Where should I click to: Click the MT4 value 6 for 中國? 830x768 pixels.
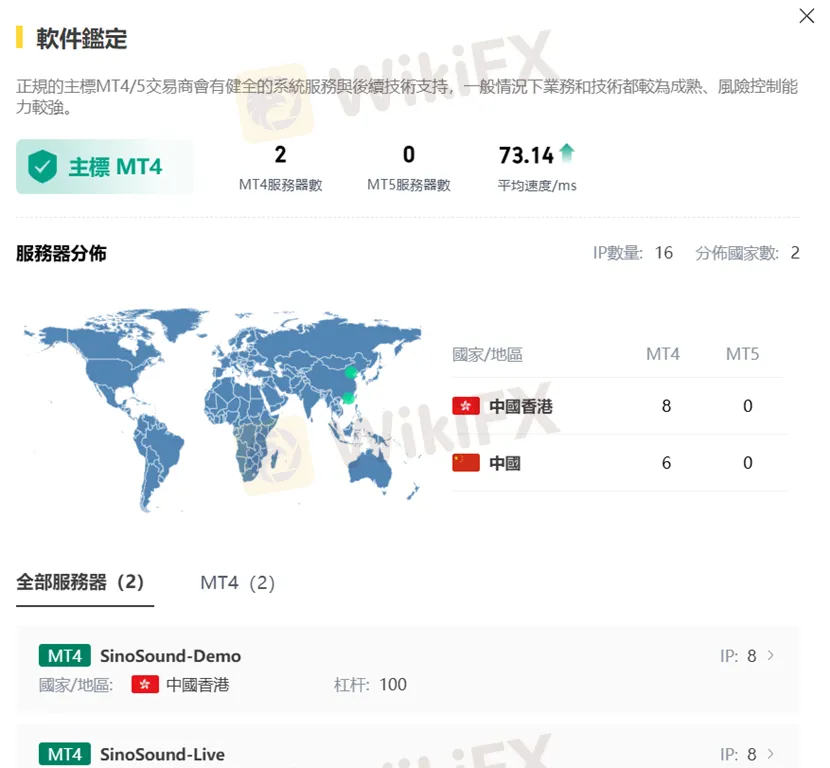[666, 463]
